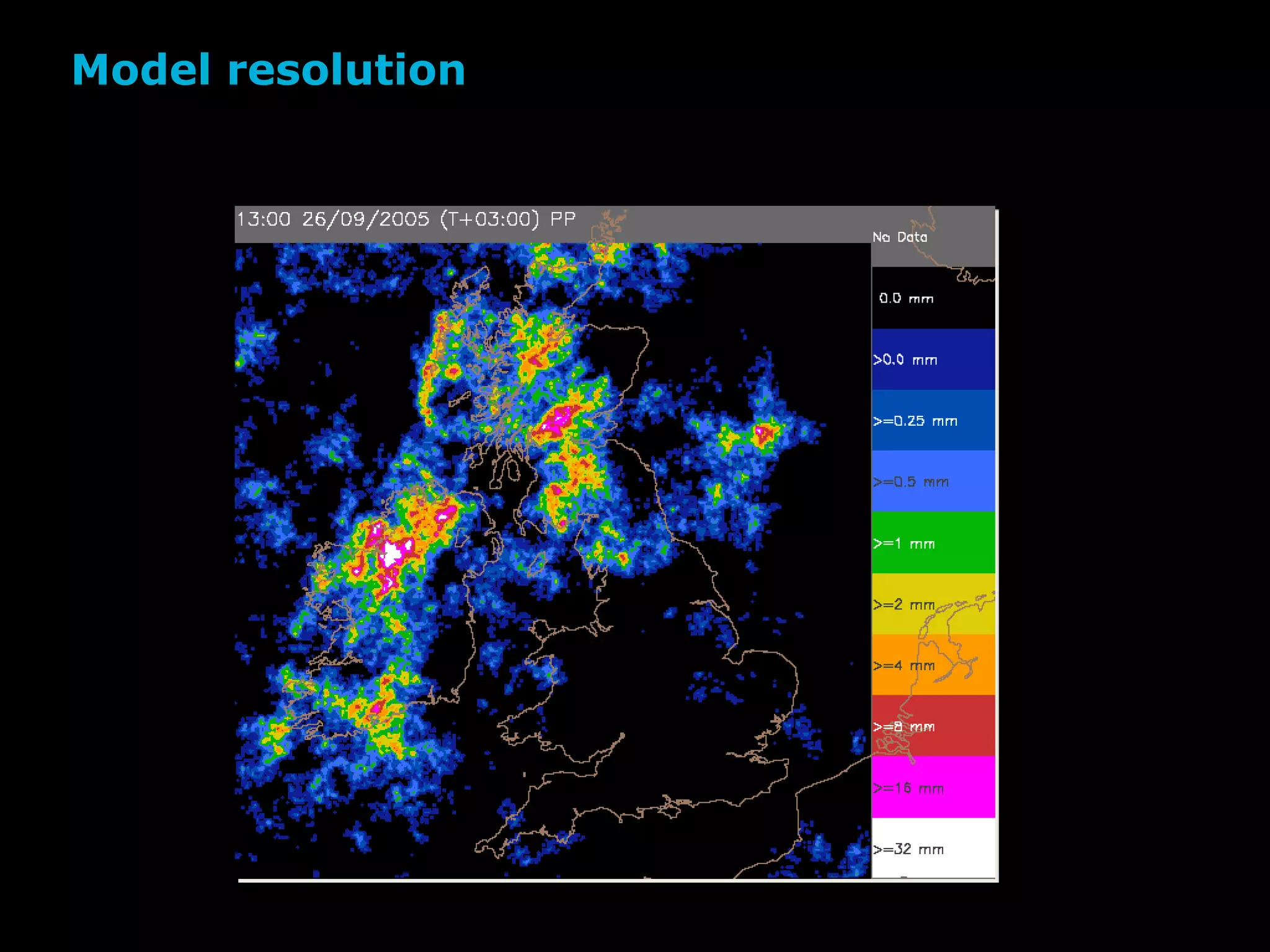Select the light blue '>=0.5 mm' legend swatch
Image resolution: width=1270 pixels, height=952 pixels.
[933, 482]
